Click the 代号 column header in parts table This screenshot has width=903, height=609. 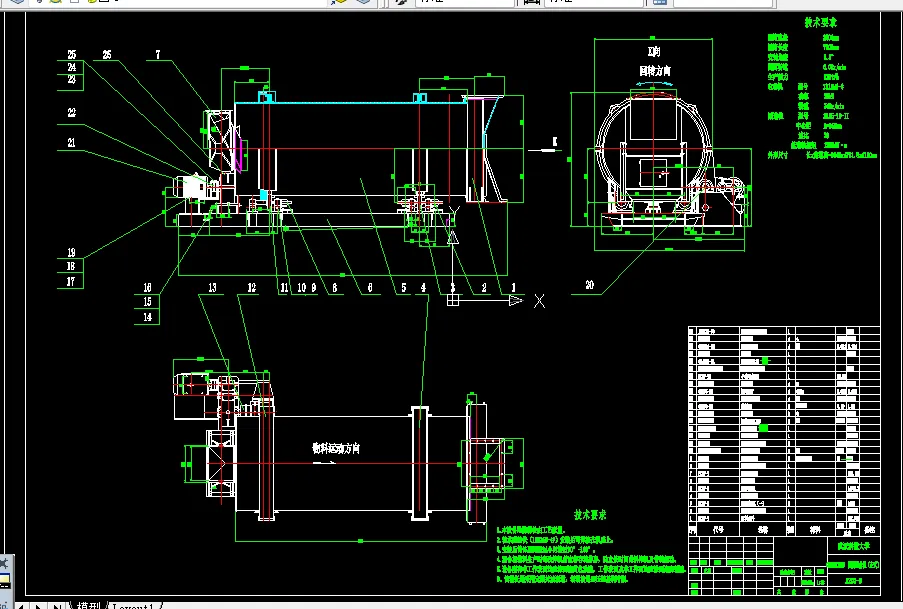pyautogui.click(x=718, y=529)
